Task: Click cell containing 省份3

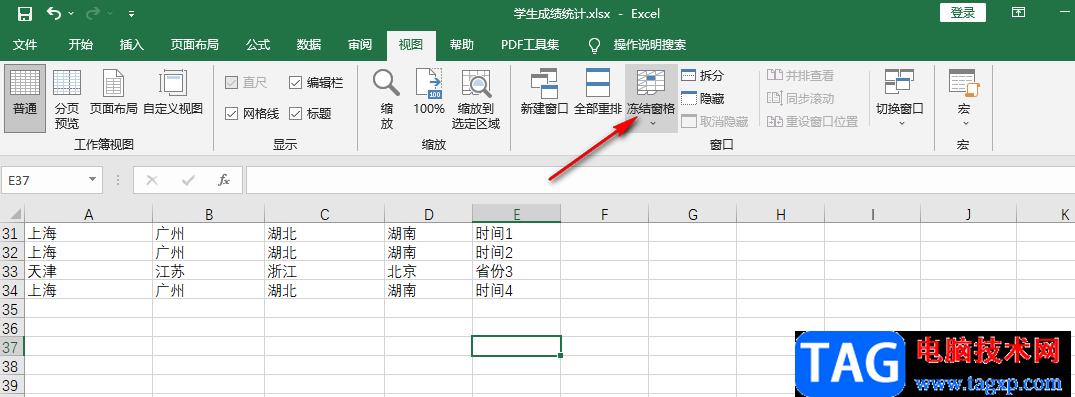Action: (x=516, y=271)
